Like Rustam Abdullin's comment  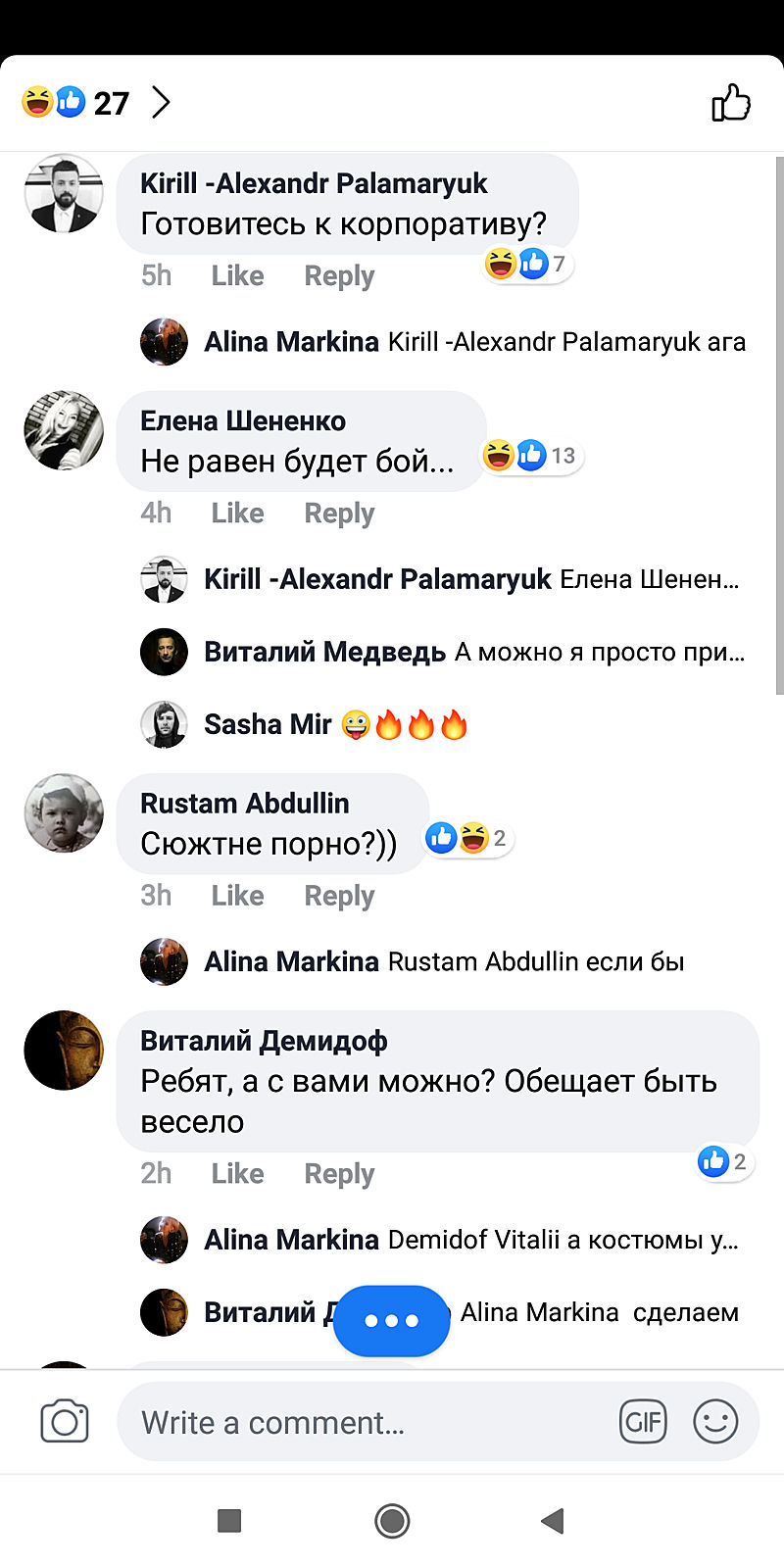pos(237,896)
